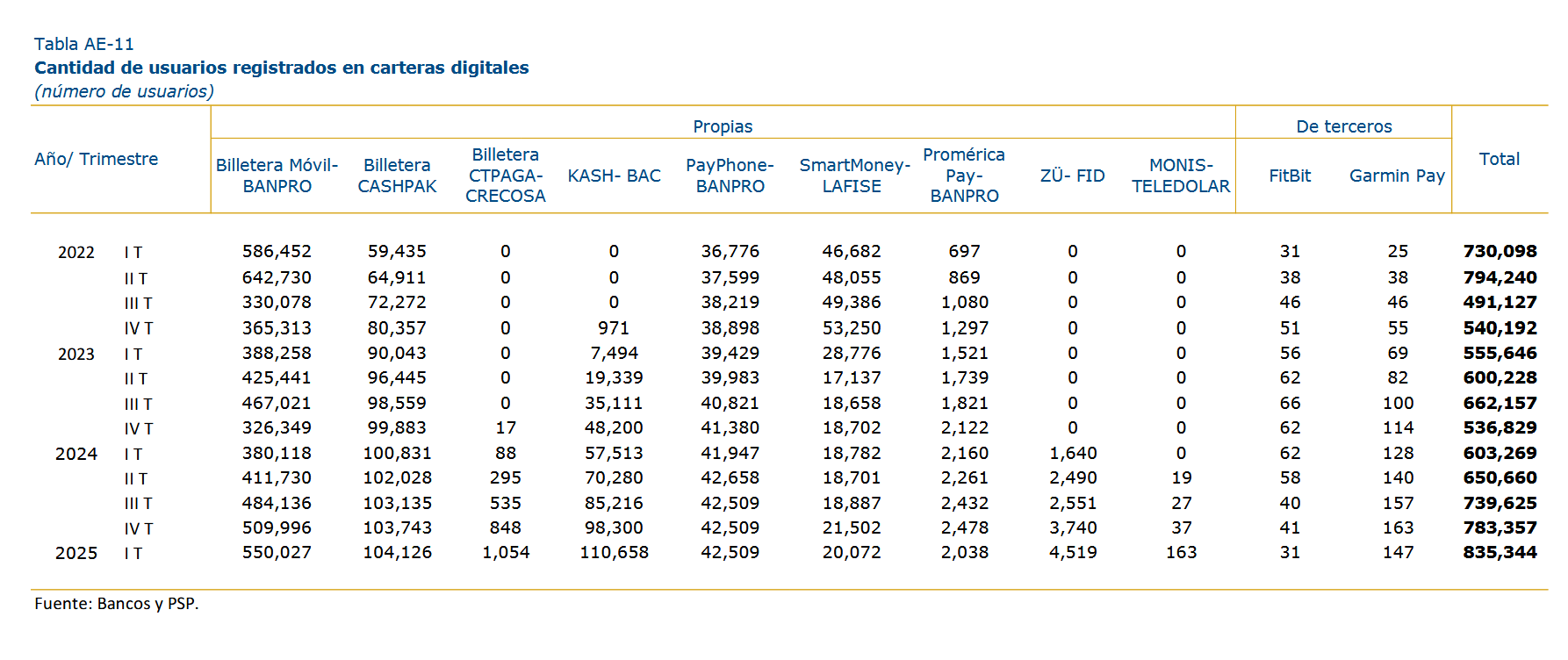Click the 'Propias' group header
This screenshot has height=660, width=1568.
click(x=723, y=126)
